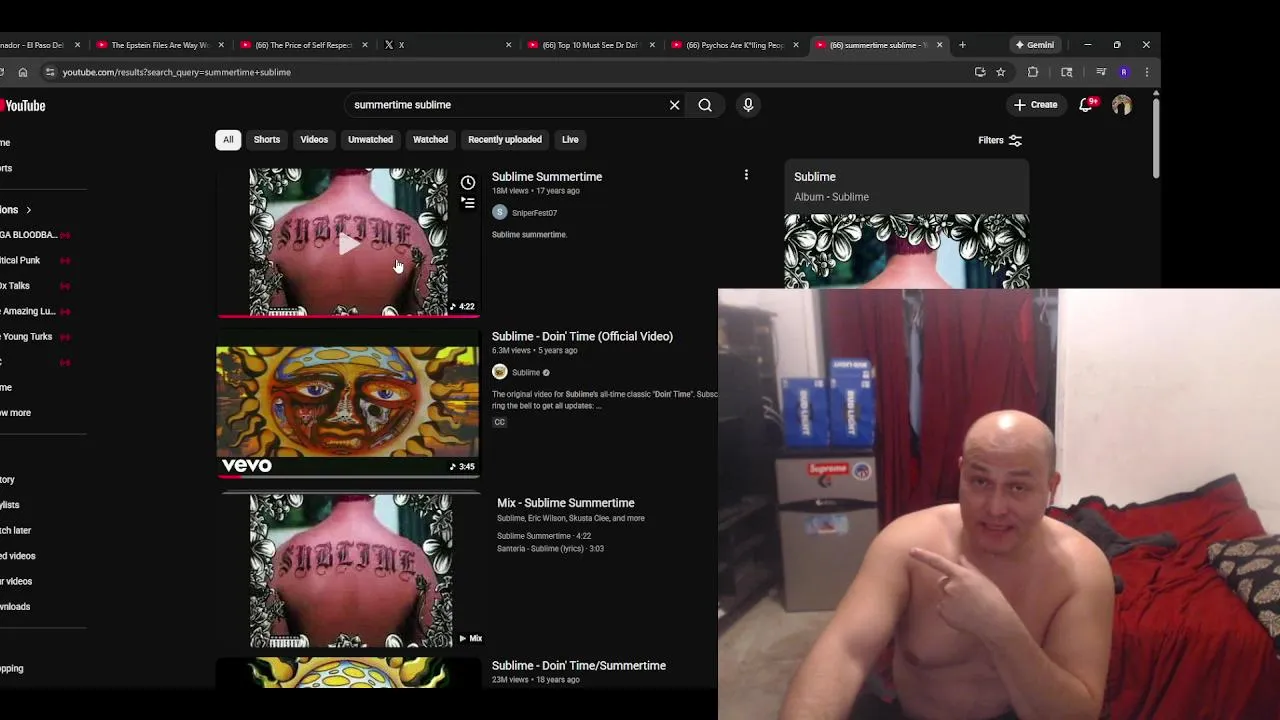Click Add to queue icon on Sublime Summertime thumbnail
Image resolution: width=1280 pixels, height=720 pixels.
point(467,203)
